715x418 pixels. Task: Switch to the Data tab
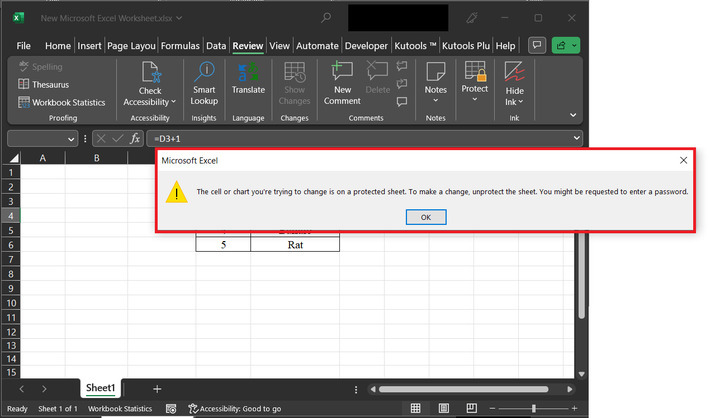216,46
